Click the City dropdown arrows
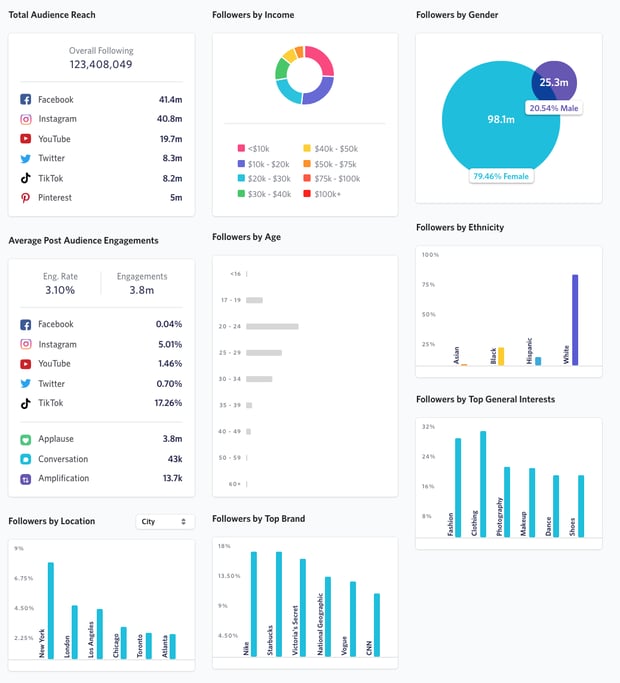This screenshot has width=620, height=683. pyautogui.click(x=183, y=521)
